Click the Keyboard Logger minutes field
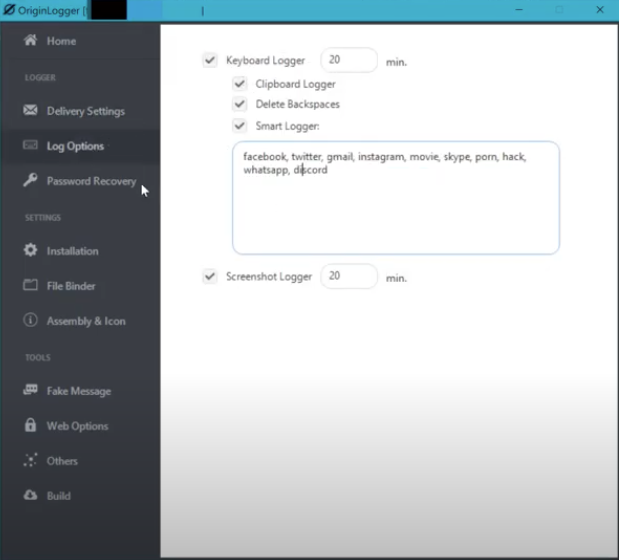The height and width of the screenshot is (560, 619). 349,60
